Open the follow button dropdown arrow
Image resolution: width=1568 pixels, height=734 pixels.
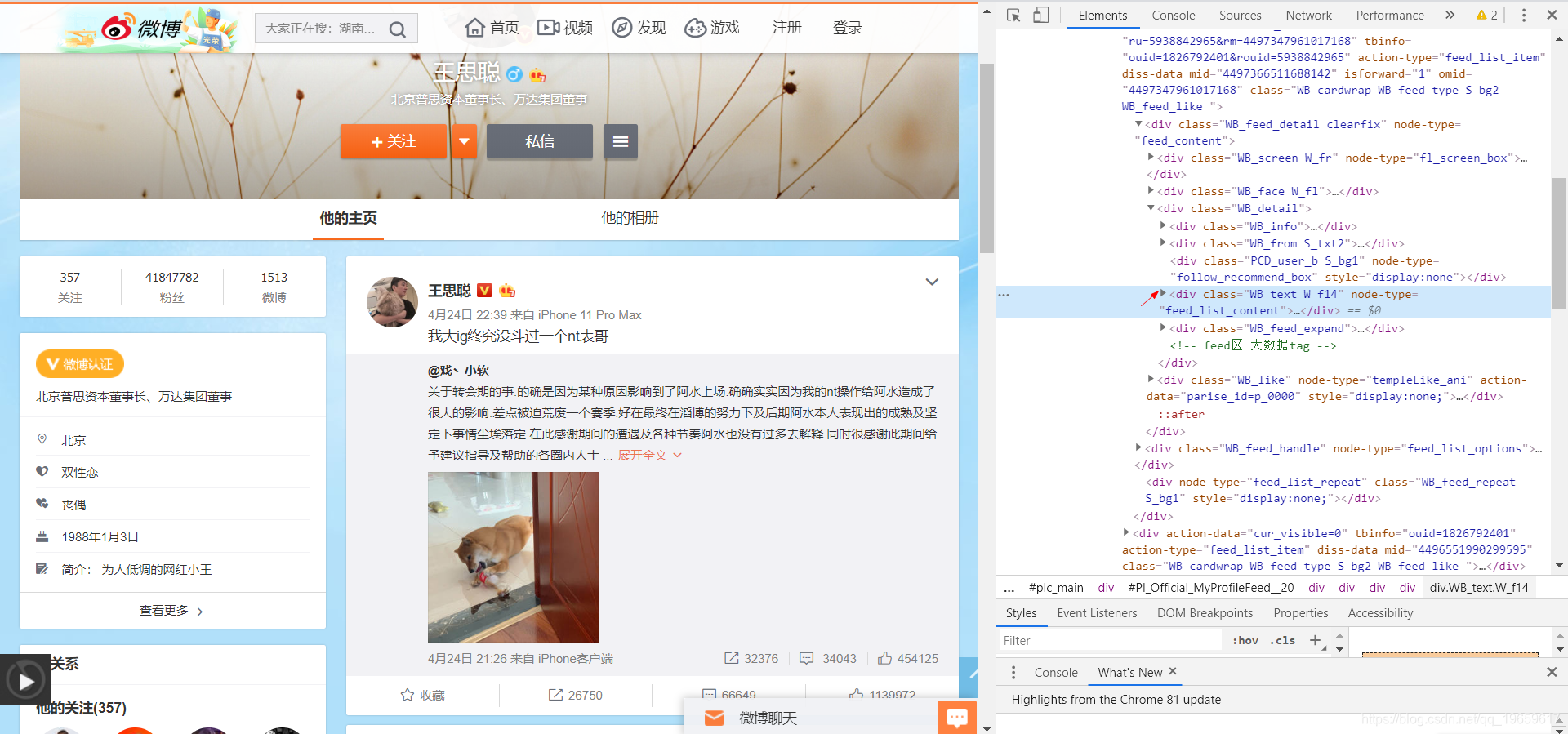(464, 141)
